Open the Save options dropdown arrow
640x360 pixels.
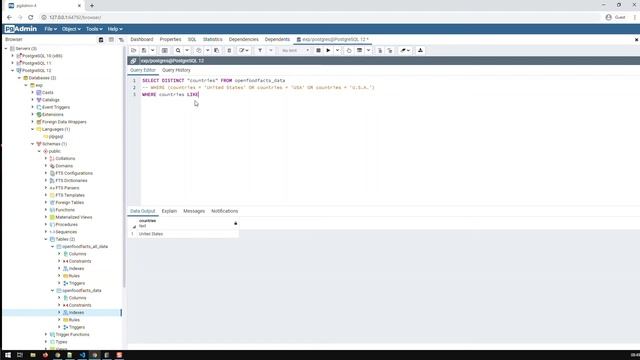coord(153,51)
